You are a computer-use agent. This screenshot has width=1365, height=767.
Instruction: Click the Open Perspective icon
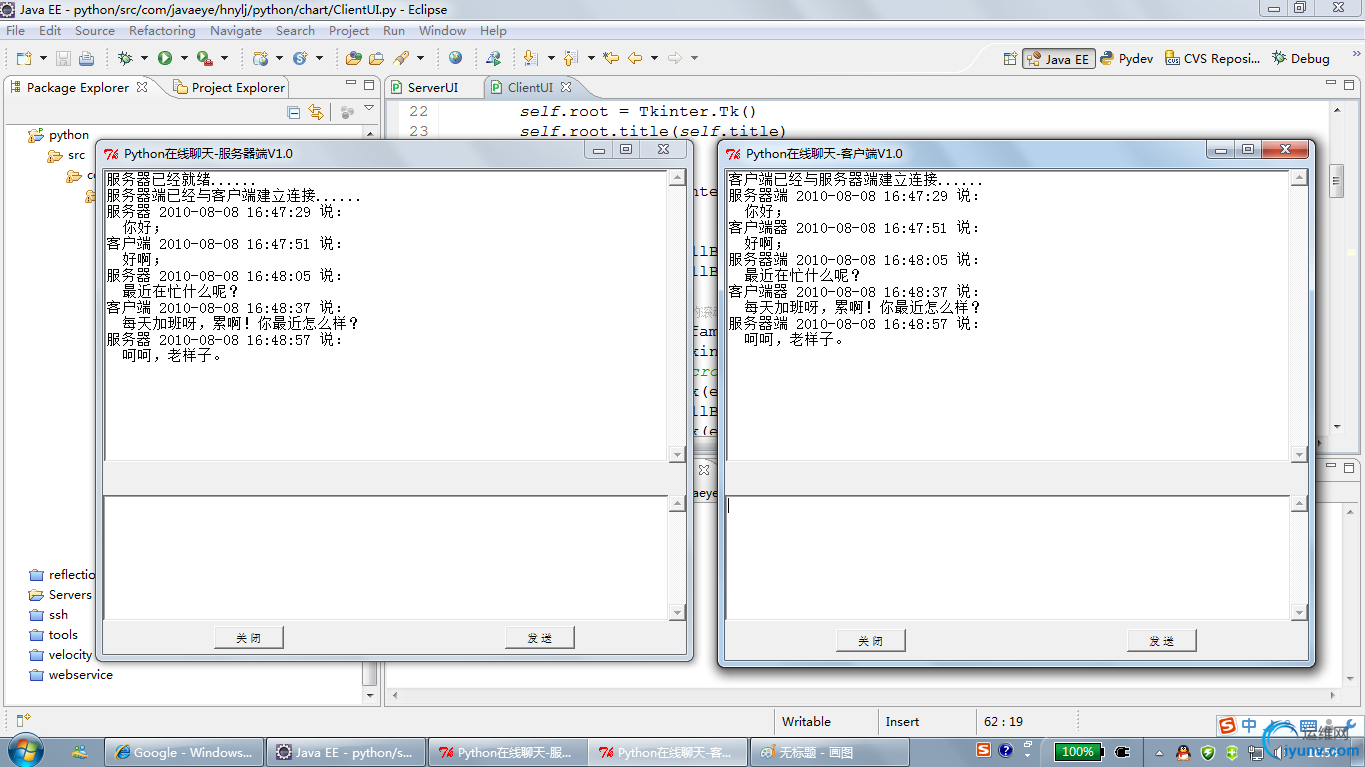1010,59
